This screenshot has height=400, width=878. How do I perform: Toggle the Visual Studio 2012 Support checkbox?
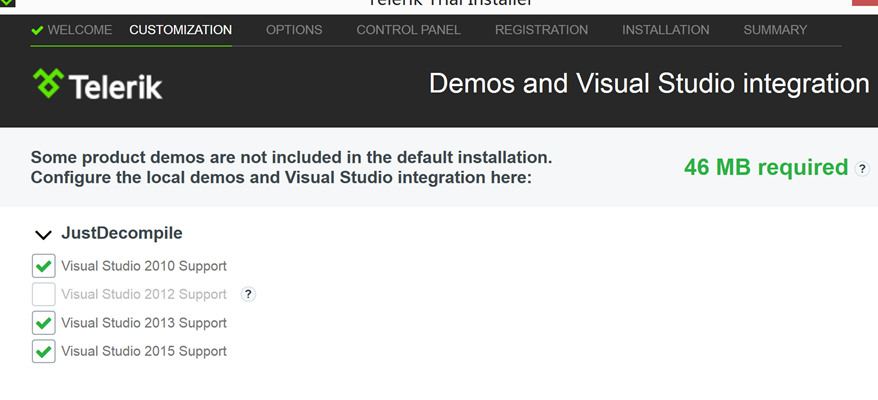(43, 294)
